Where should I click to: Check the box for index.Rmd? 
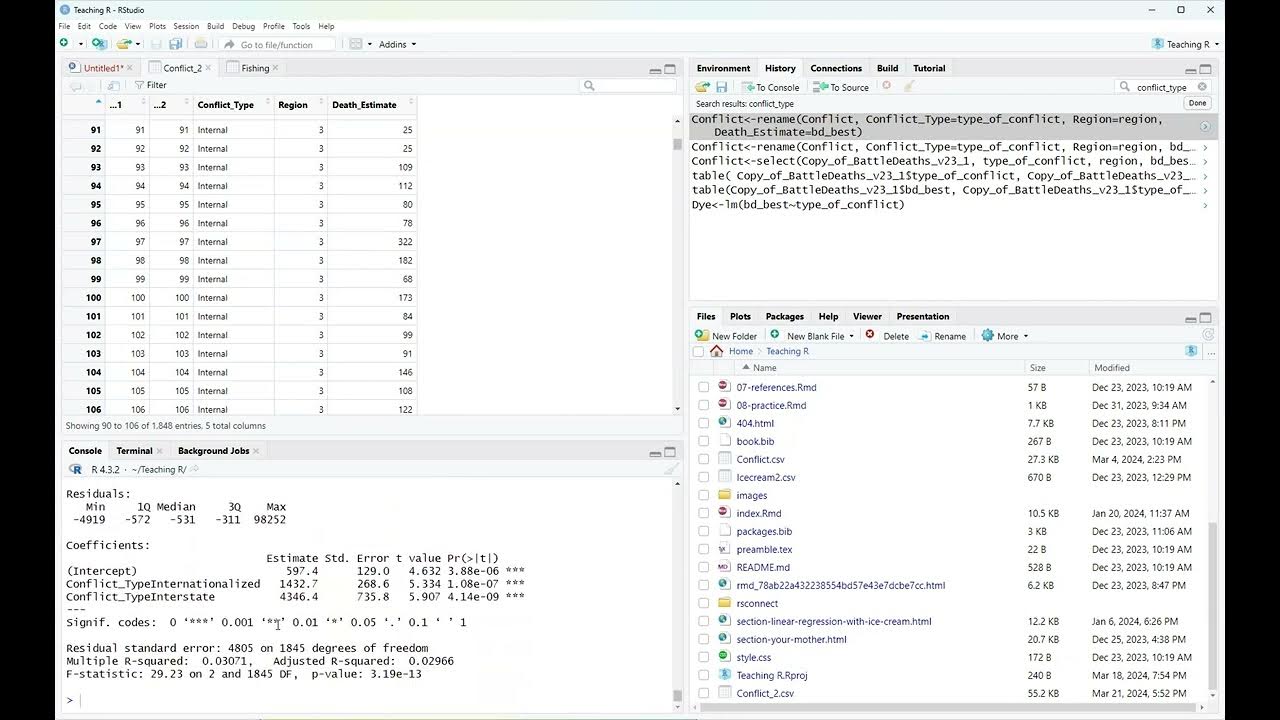[703, 513]
